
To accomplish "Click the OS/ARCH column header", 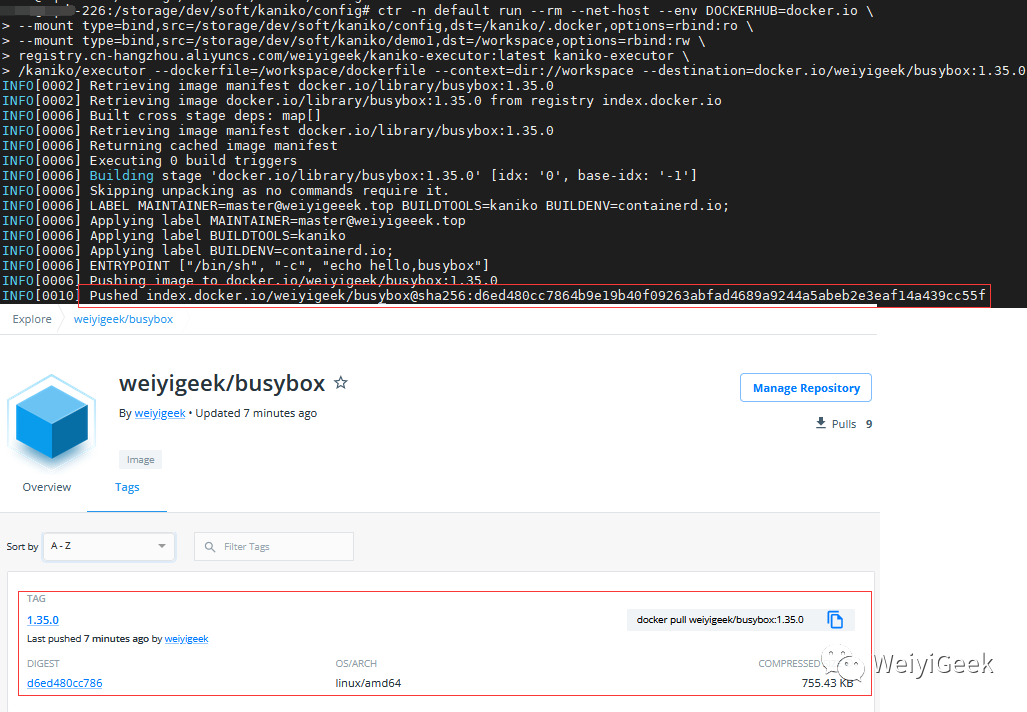I will pyautogui.click(x=356, y=664).
